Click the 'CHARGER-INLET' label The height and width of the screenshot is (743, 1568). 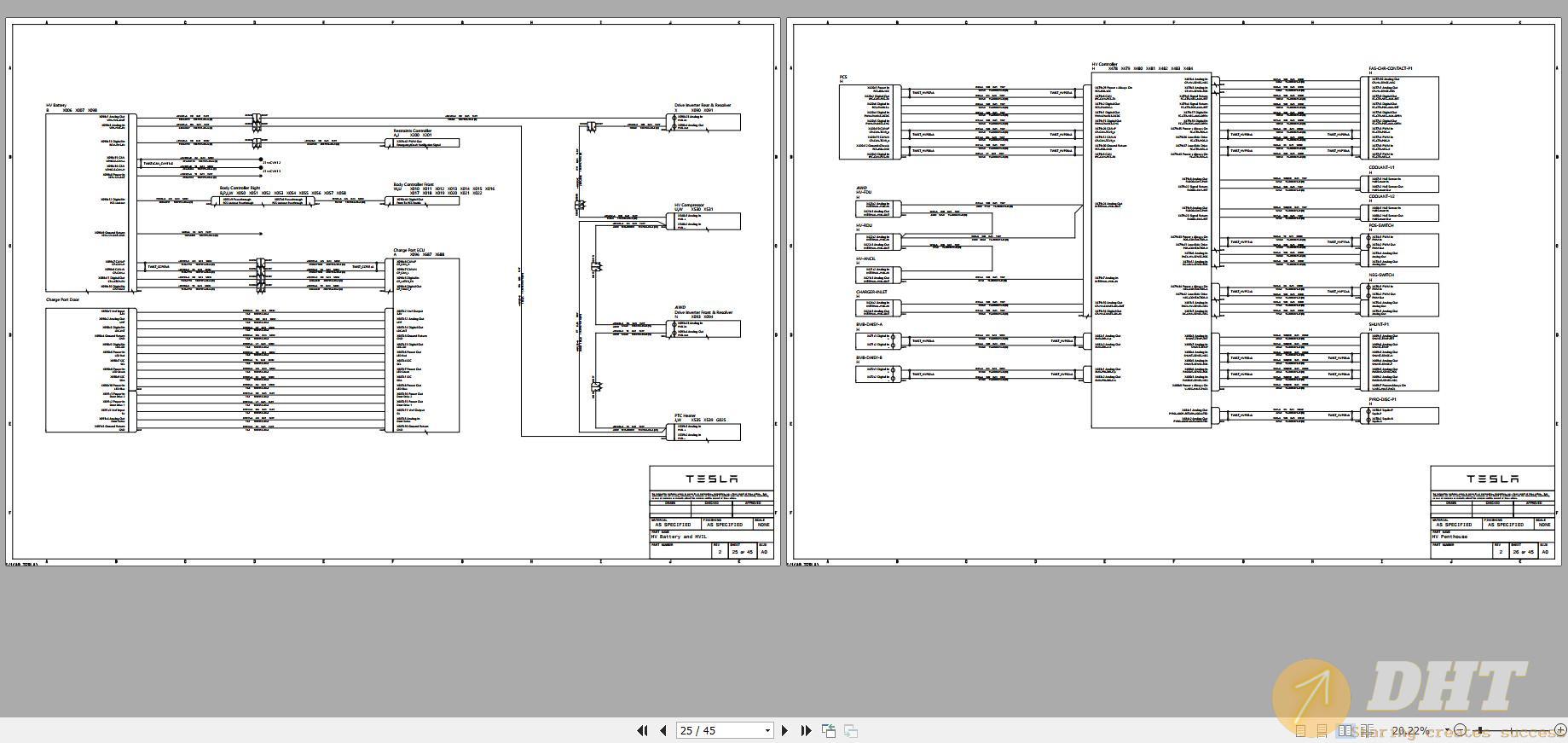coord(871,292)
